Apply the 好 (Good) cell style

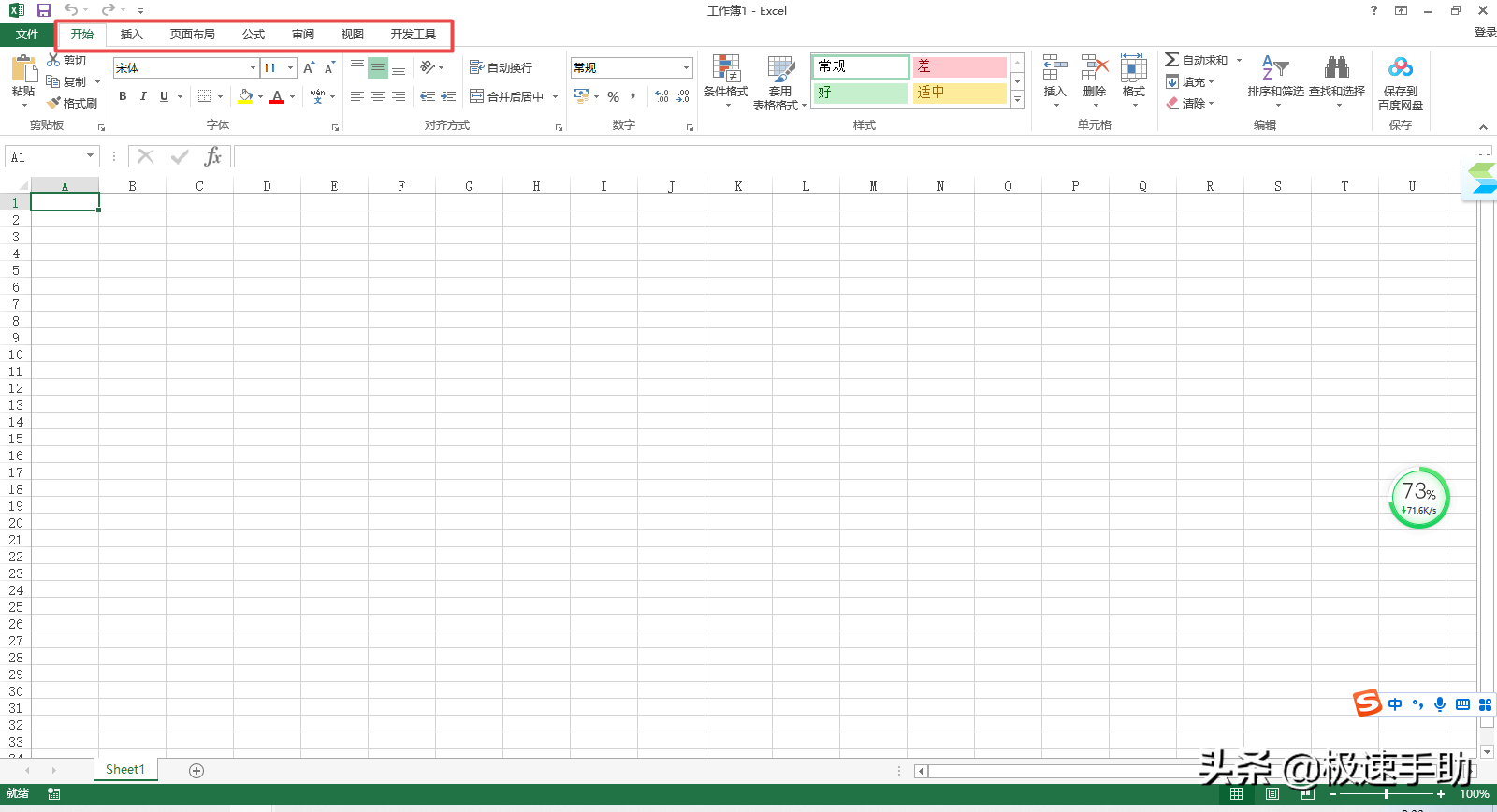(861, 93)
